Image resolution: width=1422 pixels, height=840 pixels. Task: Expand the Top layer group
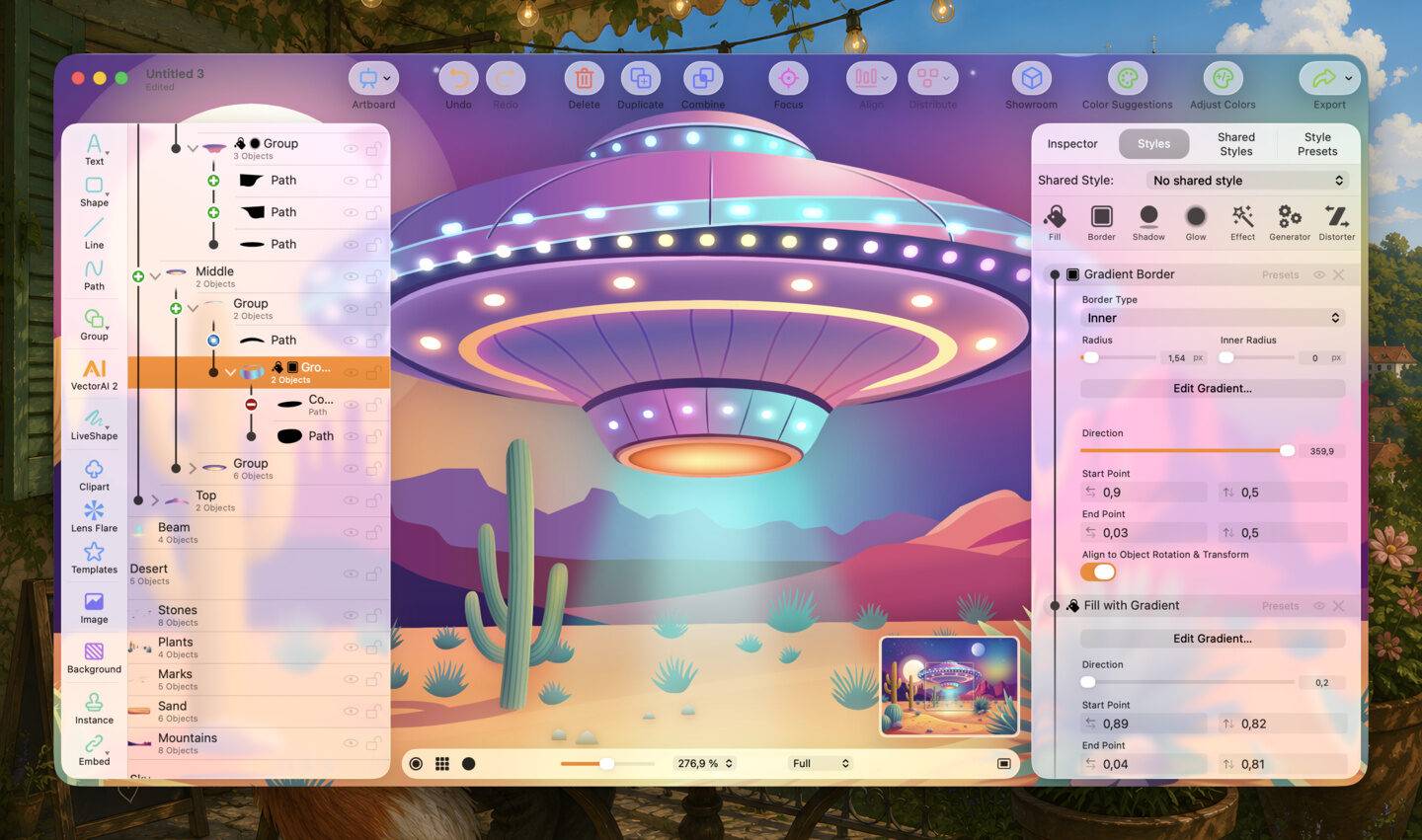pos(155,500)
